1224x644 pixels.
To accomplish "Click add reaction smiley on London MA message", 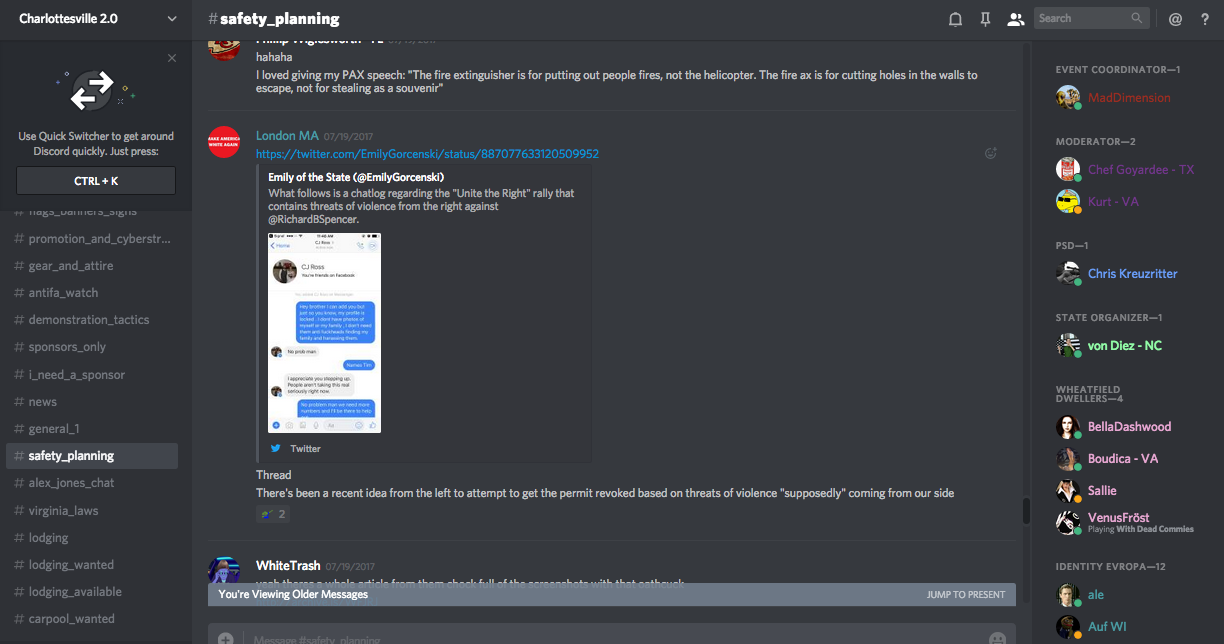I will [x=991, y=153].
